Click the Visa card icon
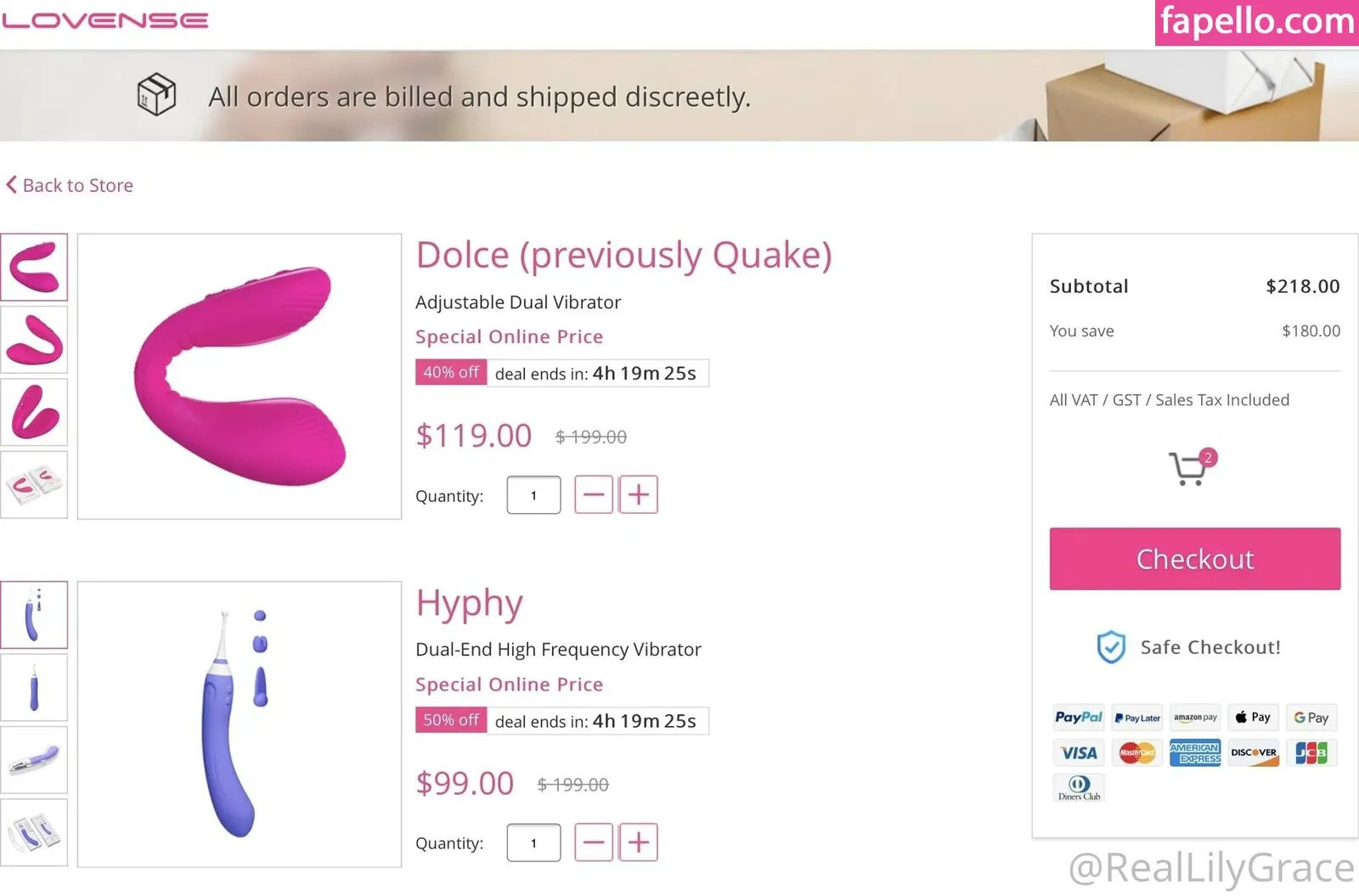 coord(1078,753)
